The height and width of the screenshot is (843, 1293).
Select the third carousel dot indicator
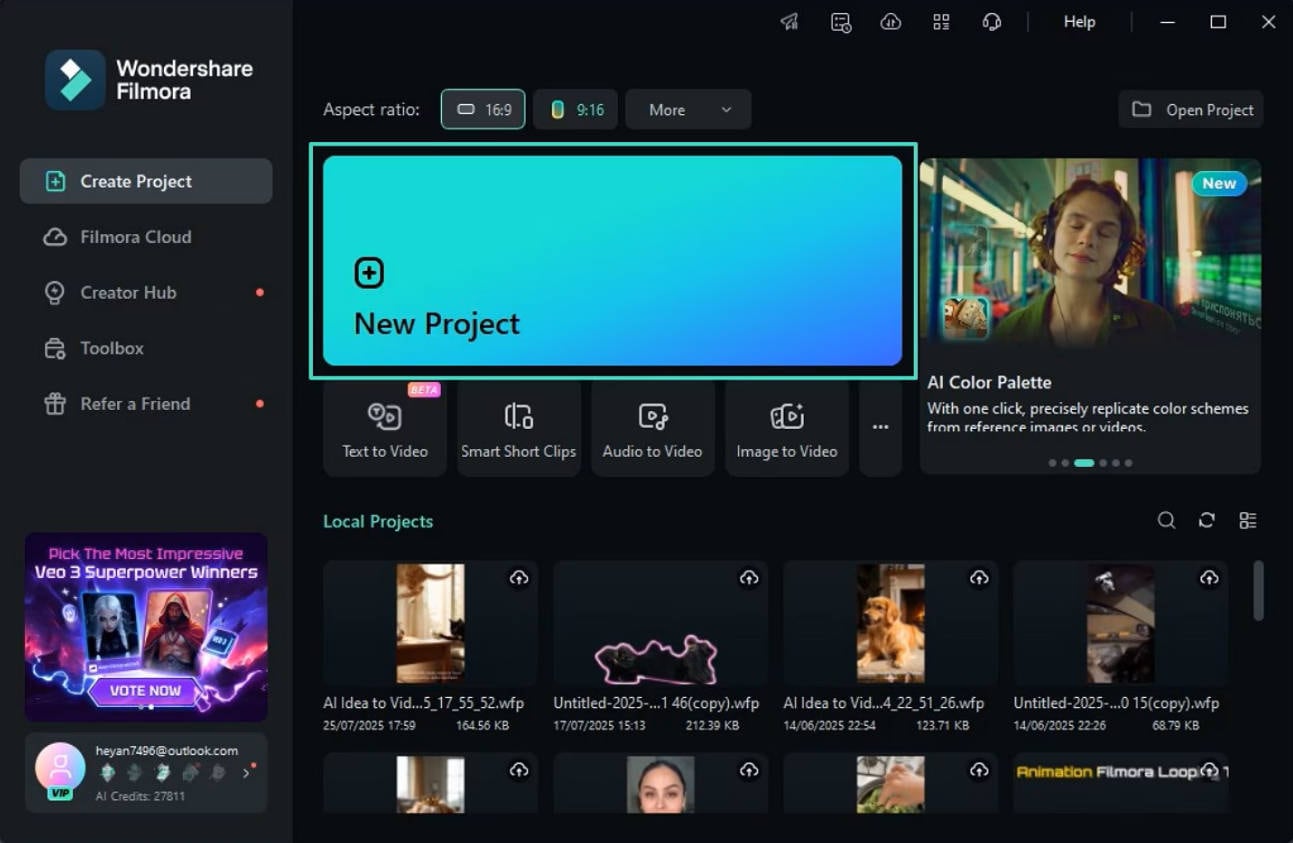pyautogui.click(x=1083, y=463)
